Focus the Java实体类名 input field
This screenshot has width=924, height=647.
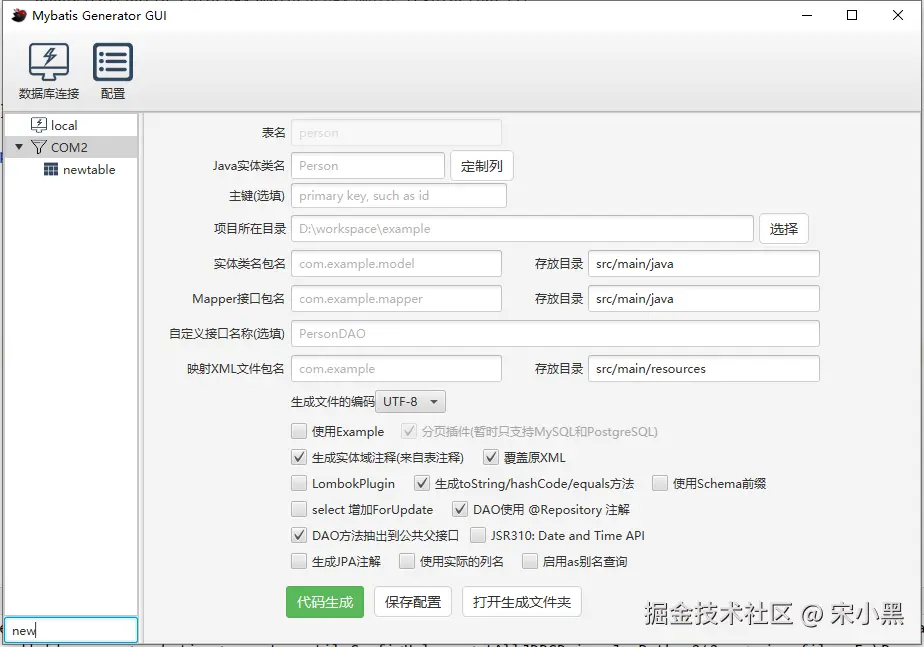click(x=368, y=166)
